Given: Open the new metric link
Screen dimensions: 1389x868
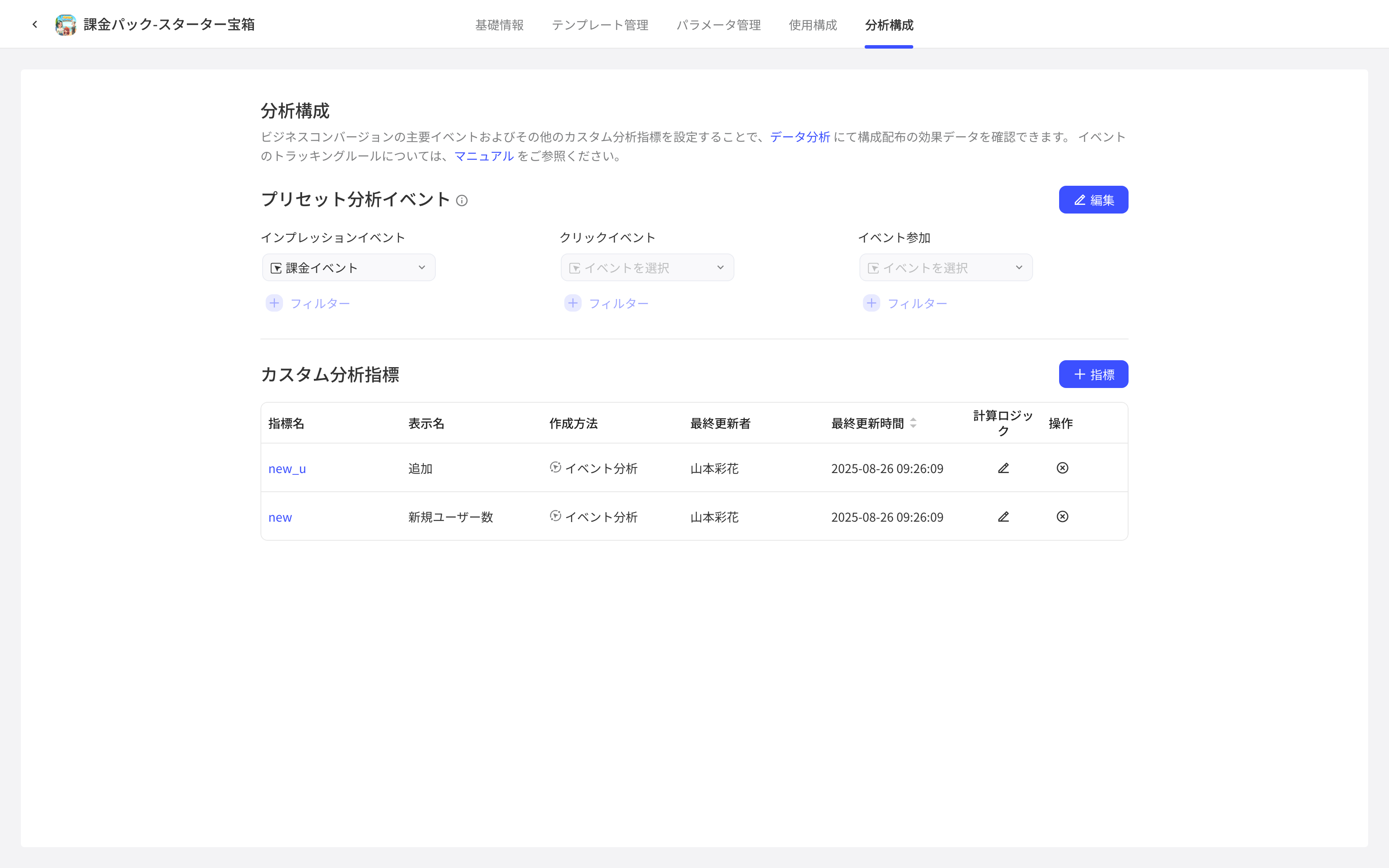Looking at the screenshot, I should click(280, 517).
